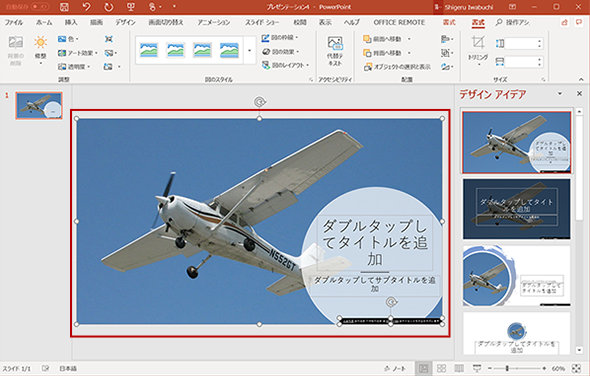Image resolution: width=590 pixels, height=376 pixels.
Task: Click the Undo arrow icon
Action: tap(86, 7)
